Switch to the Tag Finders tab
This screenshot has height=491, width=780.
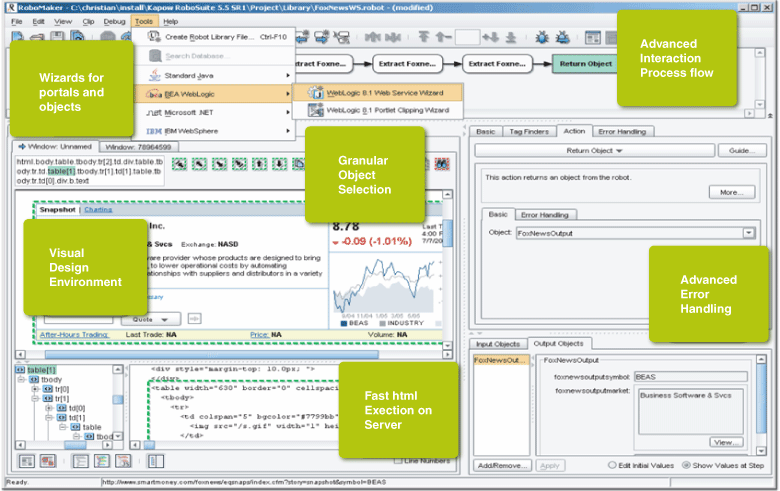[x=529, y=131]
